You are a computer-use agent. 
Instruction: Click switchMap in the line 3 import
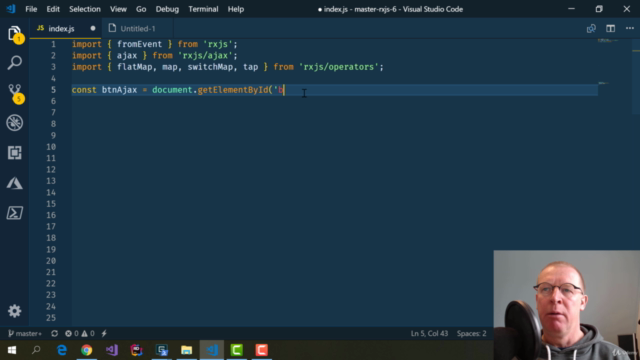click(x=210, y=67)
